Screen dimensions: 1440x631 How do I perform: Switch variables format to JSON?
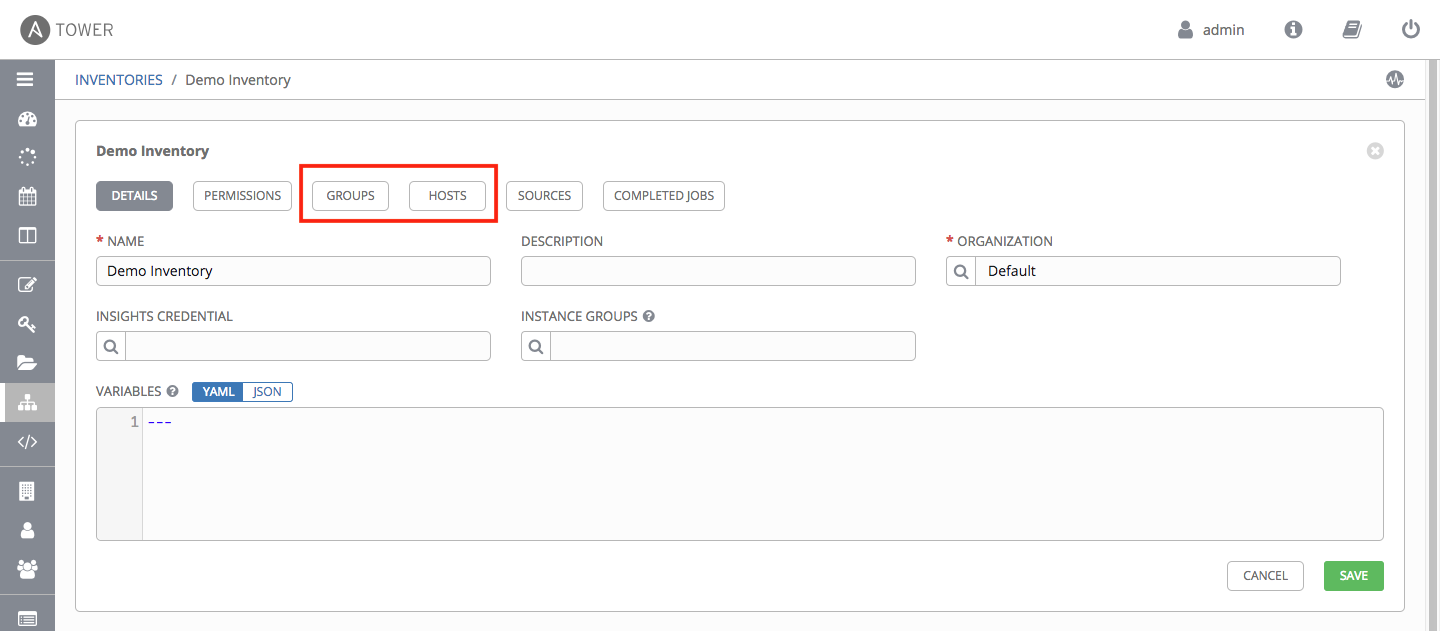pyautogui.click(x=267, y=392)
